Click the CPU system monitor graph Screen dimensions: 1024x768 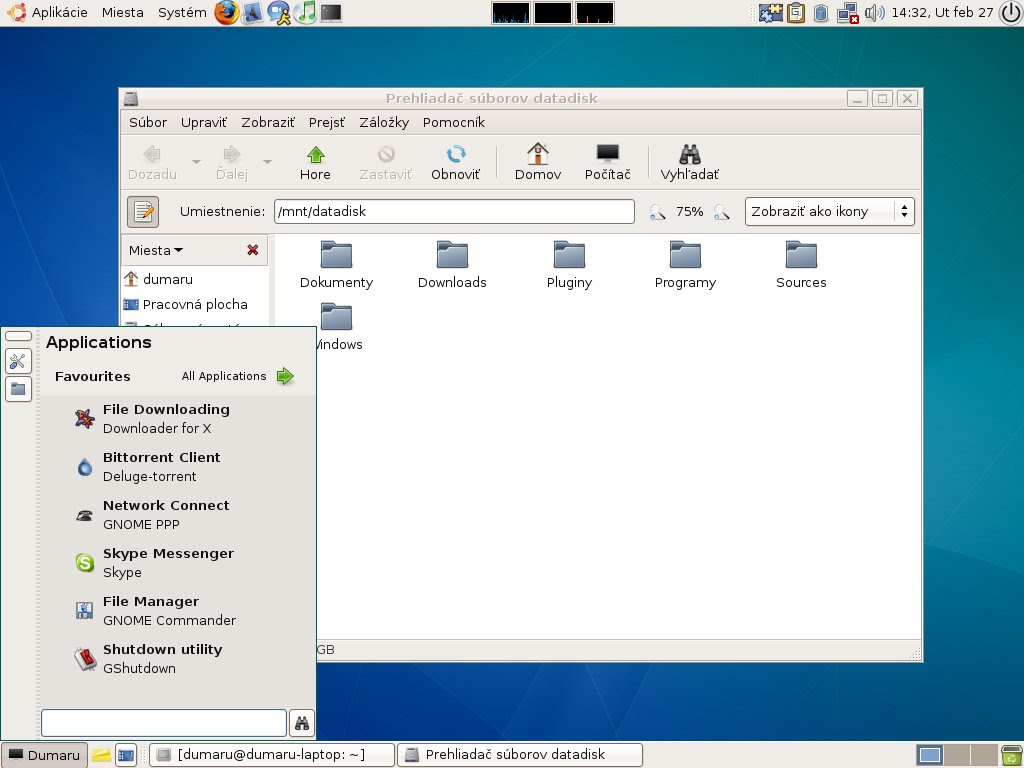pyautogui.click(x=511, y=12)
